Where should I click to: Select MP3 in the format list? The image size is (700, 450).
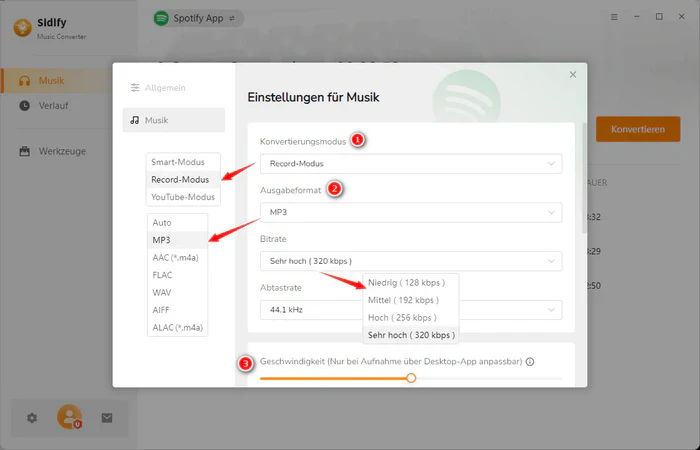point(177,240)
